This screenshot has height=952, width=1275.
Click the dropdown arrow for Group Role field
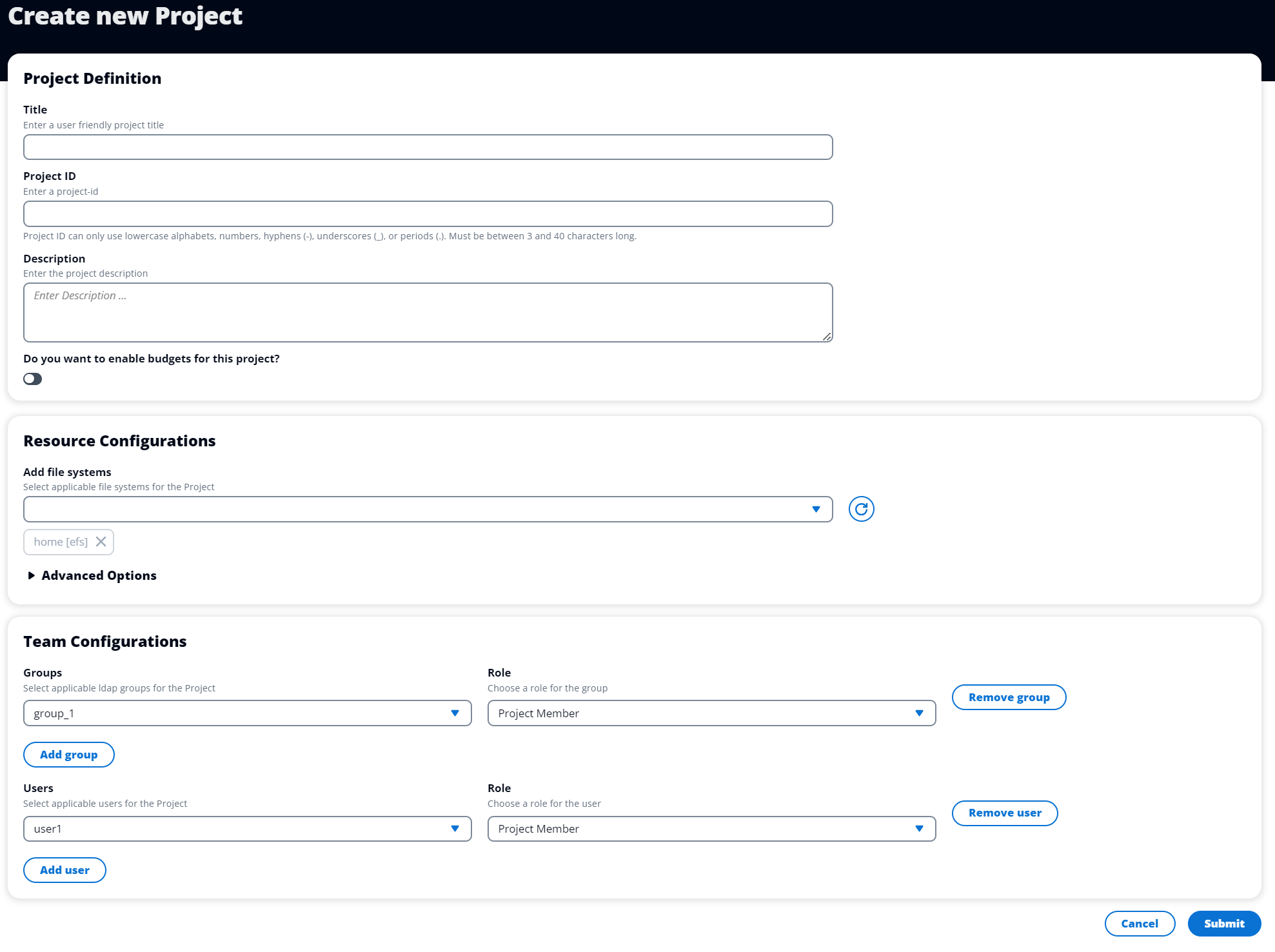918,713
